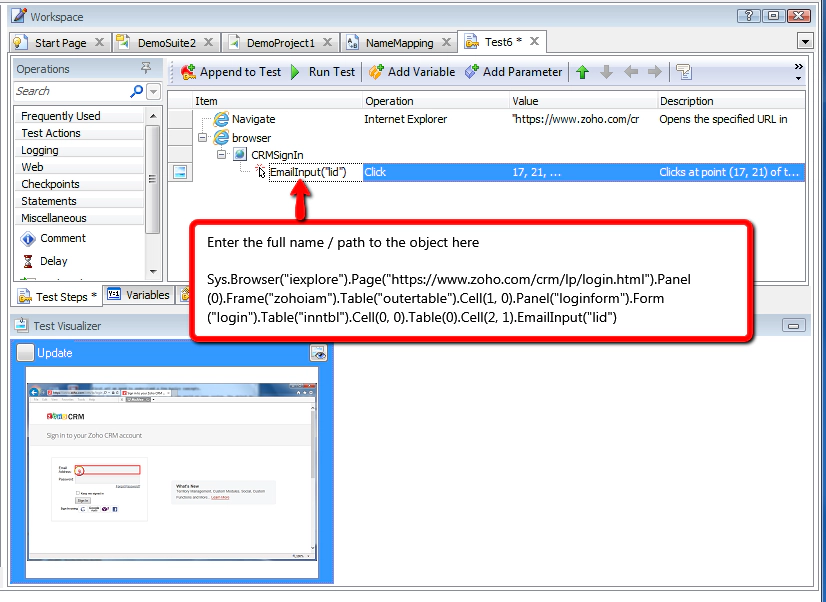Move selected step up with green arrow

click(x=581, y=72)
